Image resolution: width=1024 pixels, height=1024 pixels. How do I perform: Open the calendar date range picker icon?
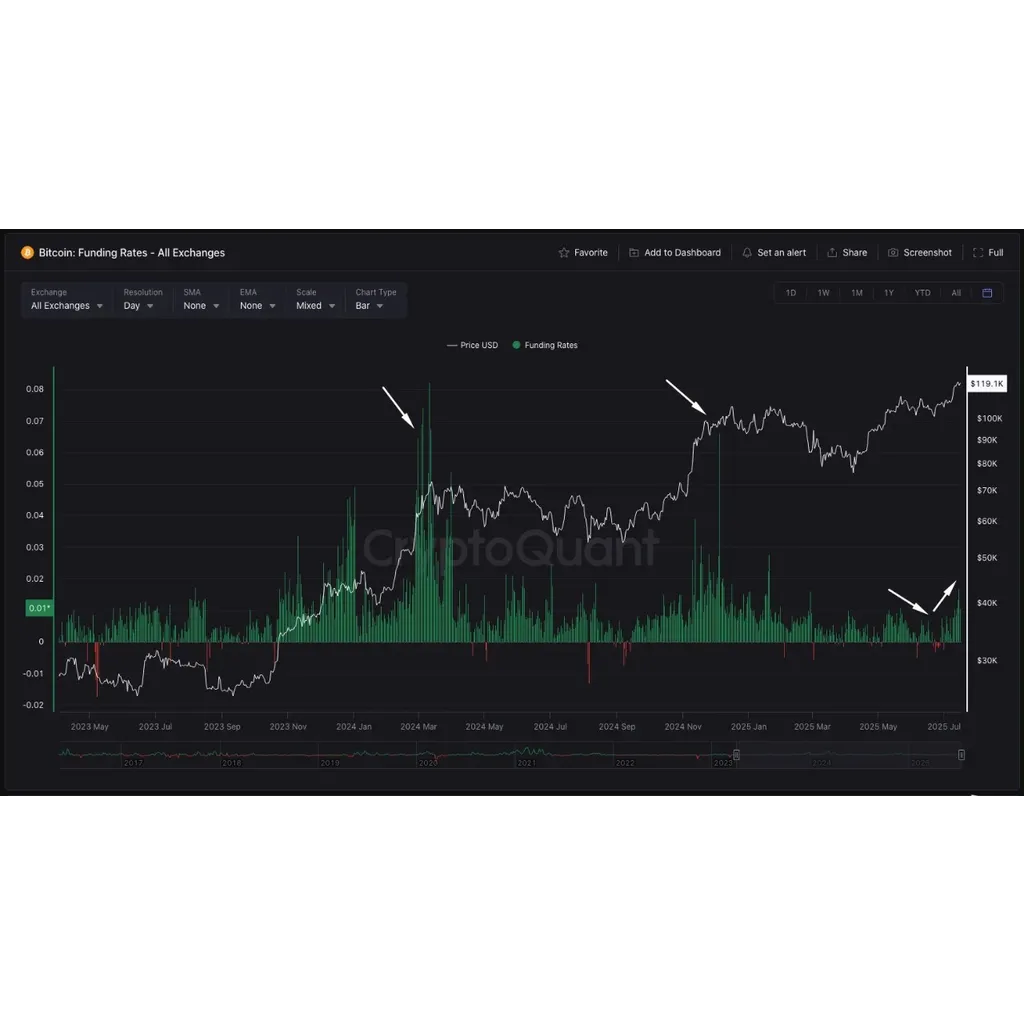[987, 293]
